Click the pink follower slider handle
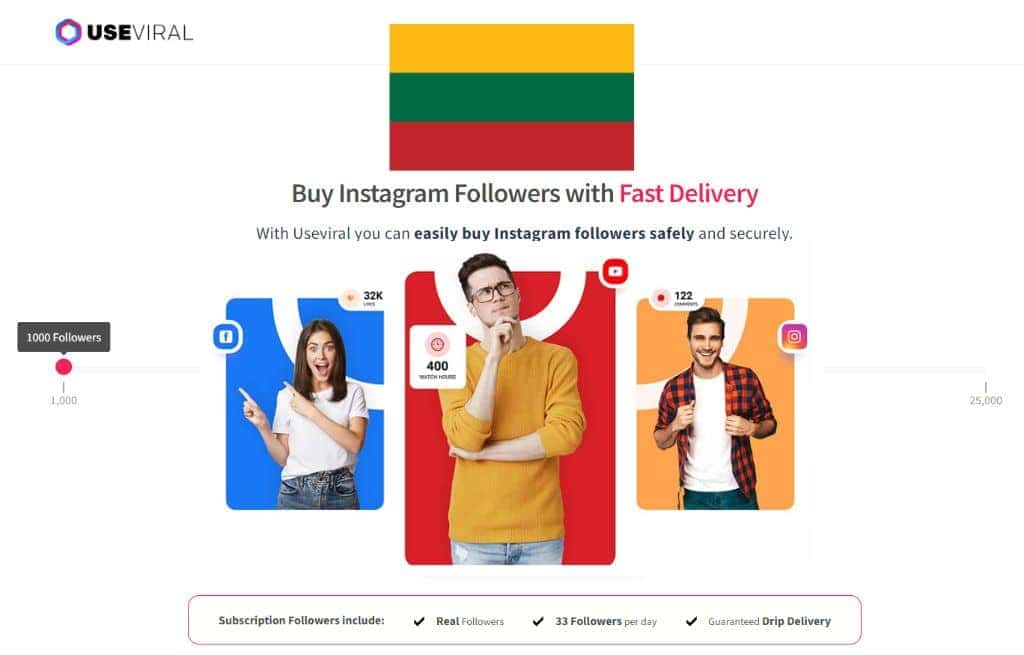 pyautogui.click(x=63, y=367)
